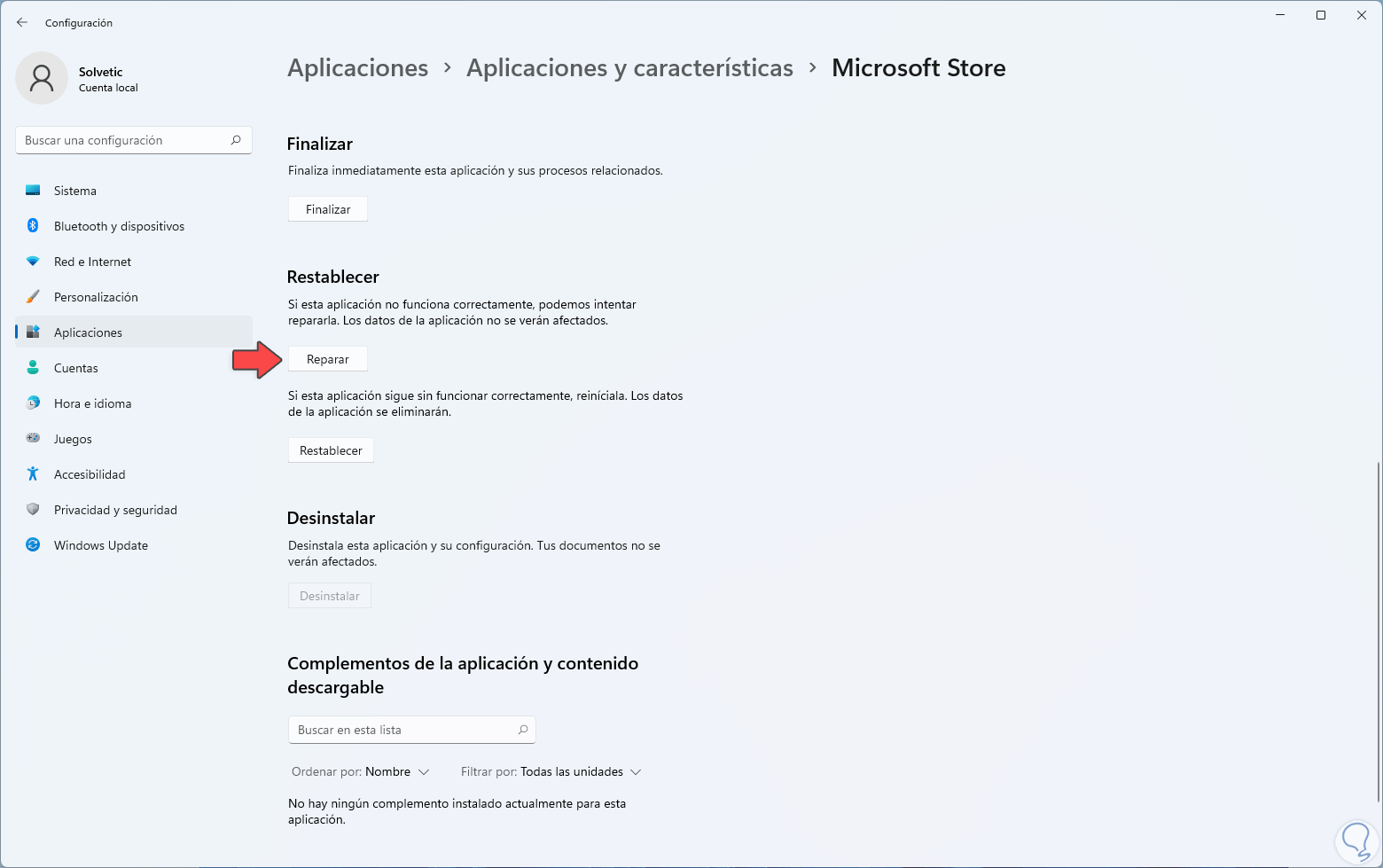Go to Aplicaciones y características breadcrumb
Viewport: 1383px width, 868px height.
(x=629, y=68)
